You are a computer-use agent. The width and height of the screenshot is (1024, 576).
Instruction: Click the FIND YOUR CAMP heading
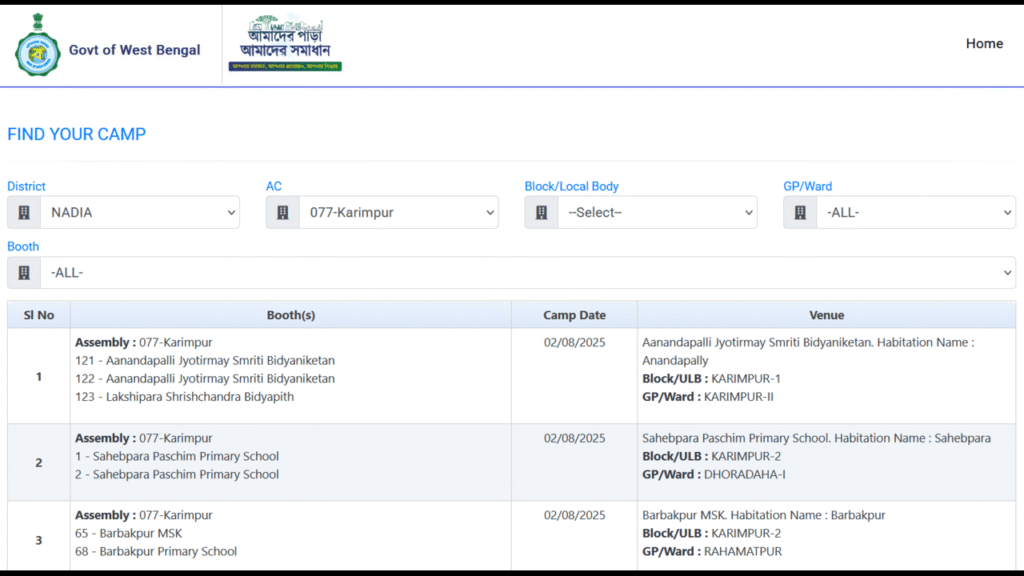click(76, 134)
